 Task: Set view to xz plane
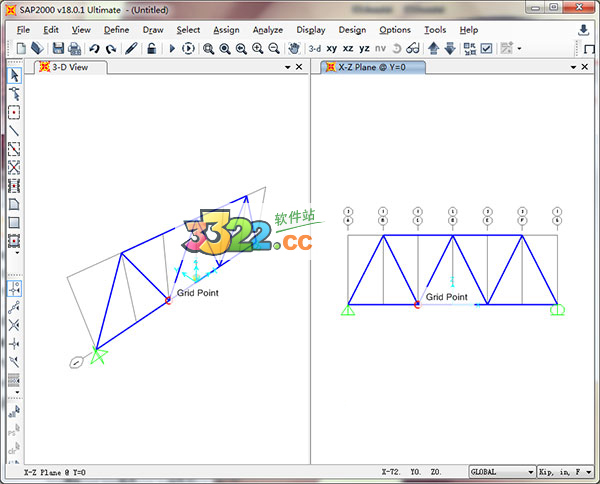(348, 48)
